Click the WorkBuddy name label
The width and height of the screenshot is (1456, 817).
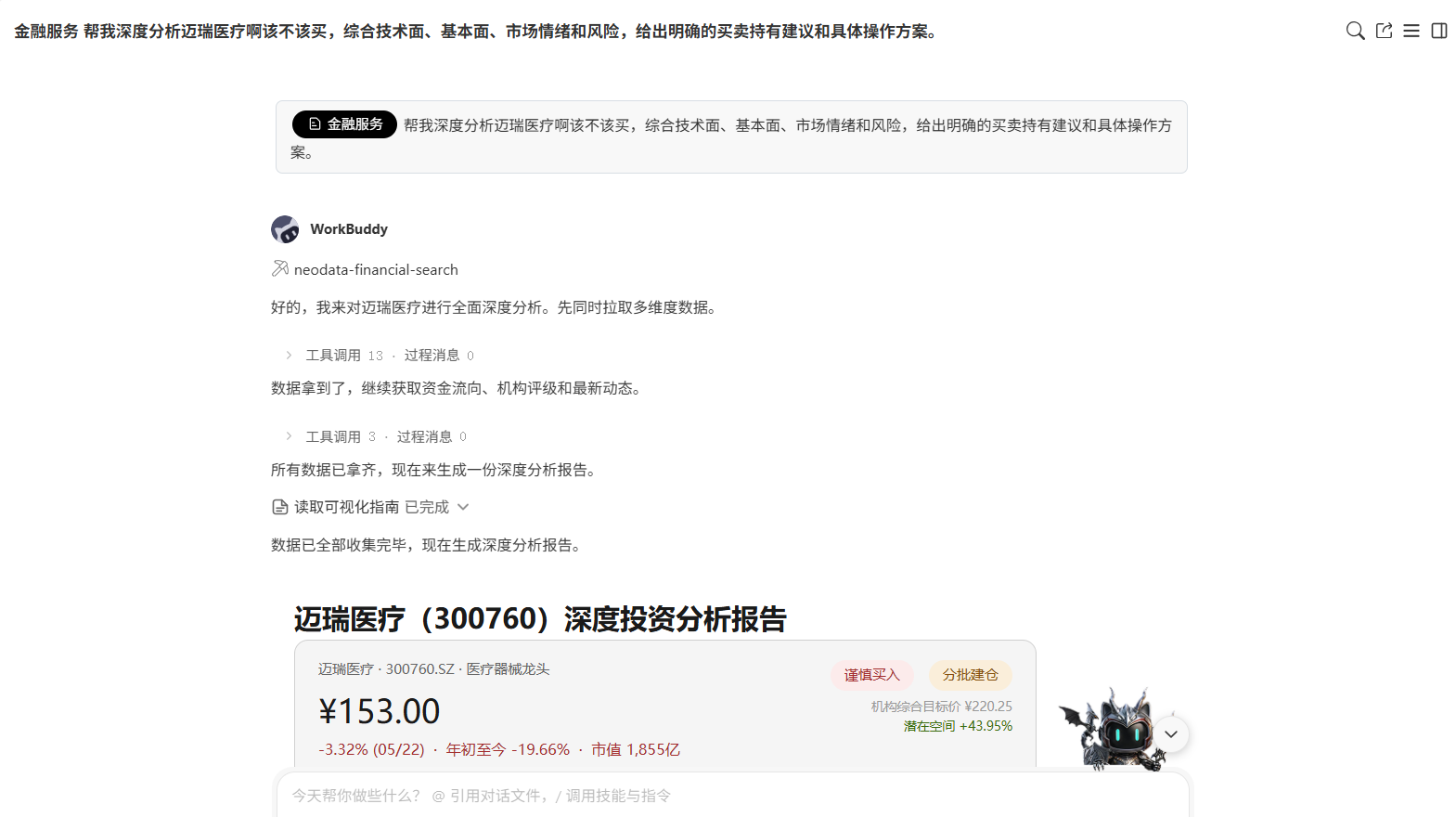pyautogui.click(x=349, y=229)
